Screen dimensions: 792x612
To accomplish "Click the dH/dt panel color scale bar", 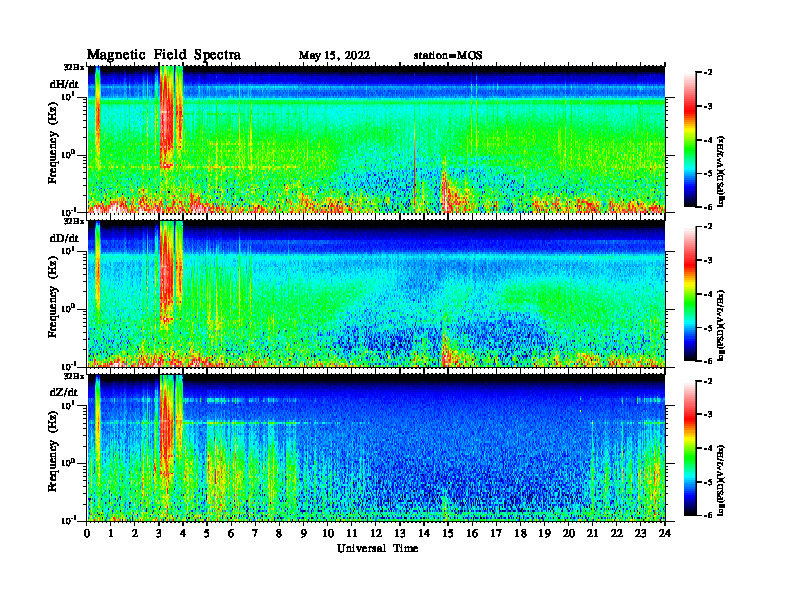I will click(x=690, y=139).
